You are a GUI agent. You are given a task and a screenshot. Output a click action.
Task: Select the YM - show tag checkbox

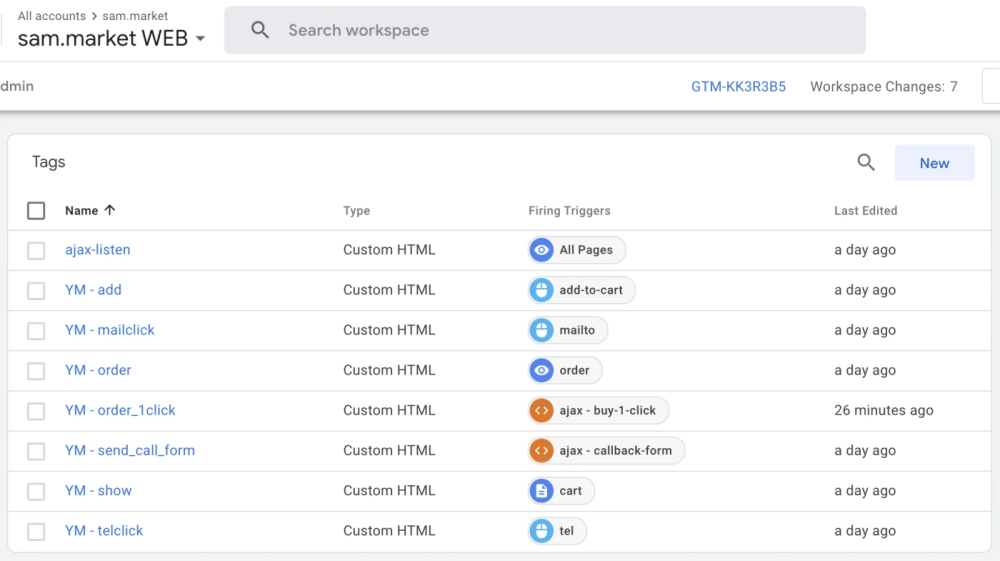tap(36, 491)
